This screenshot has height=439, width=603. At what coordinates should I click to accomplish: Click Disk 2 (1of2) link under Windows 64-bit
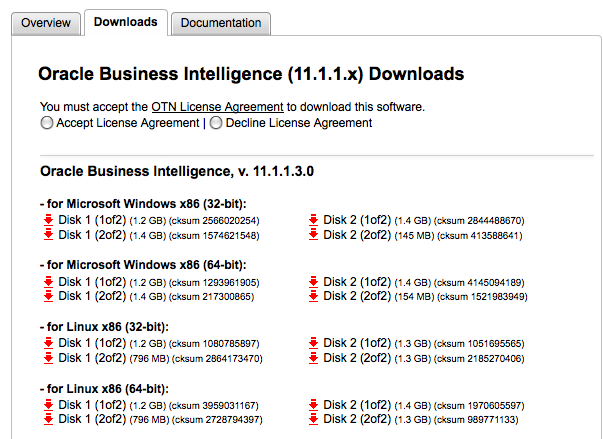click(357, 282)
